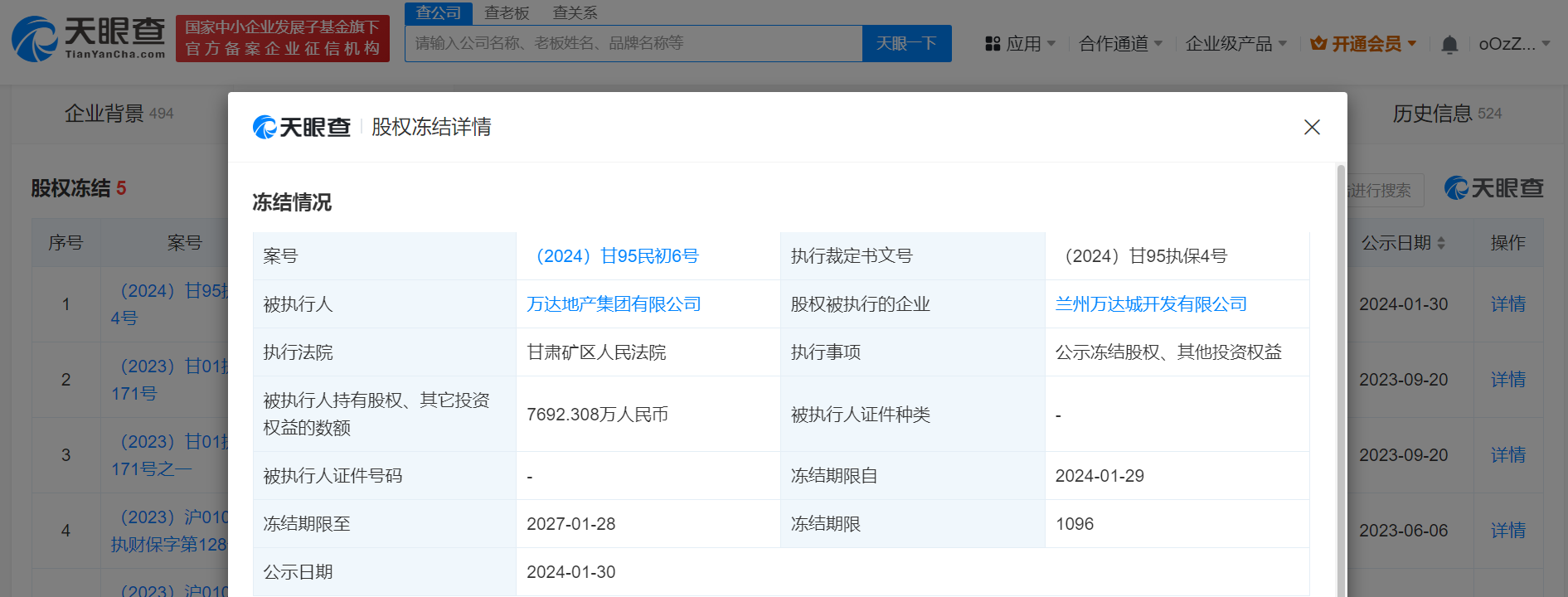This screenshot has height=597, width=1568.
Task: Click the notification bell icon
Action: click(x=1449, y=44)
